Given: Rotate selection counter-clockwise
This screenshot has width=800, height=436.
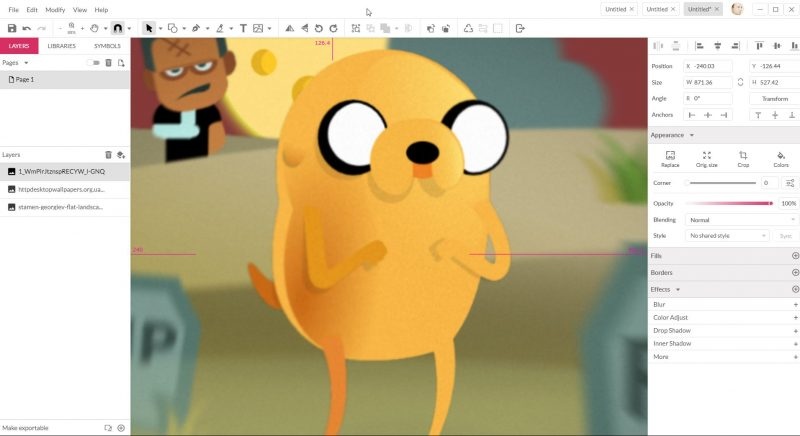Looking at the screenshot, I should [x=319, y=29].
